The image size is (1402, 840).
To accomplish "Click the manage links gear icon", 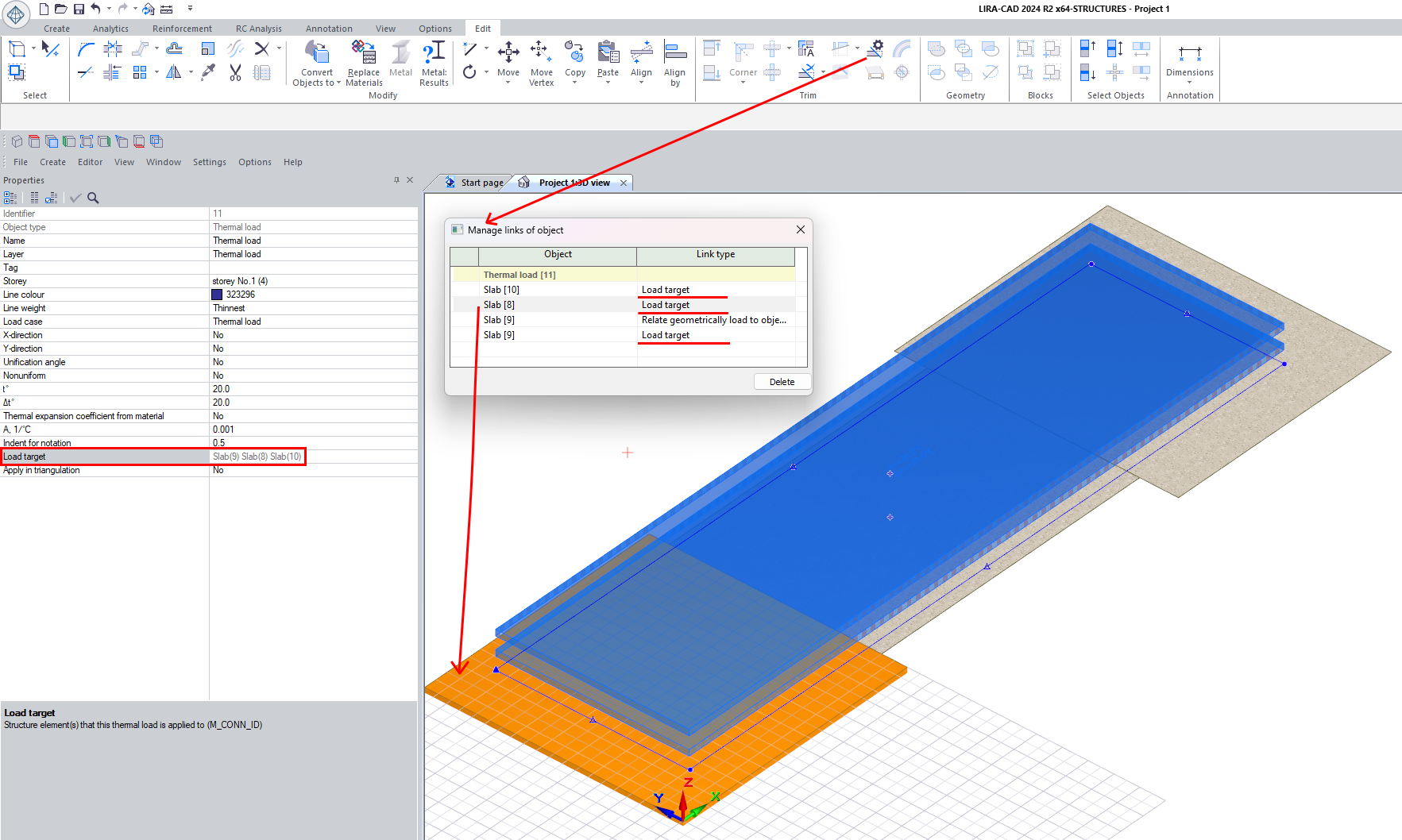I will [875, 49].
